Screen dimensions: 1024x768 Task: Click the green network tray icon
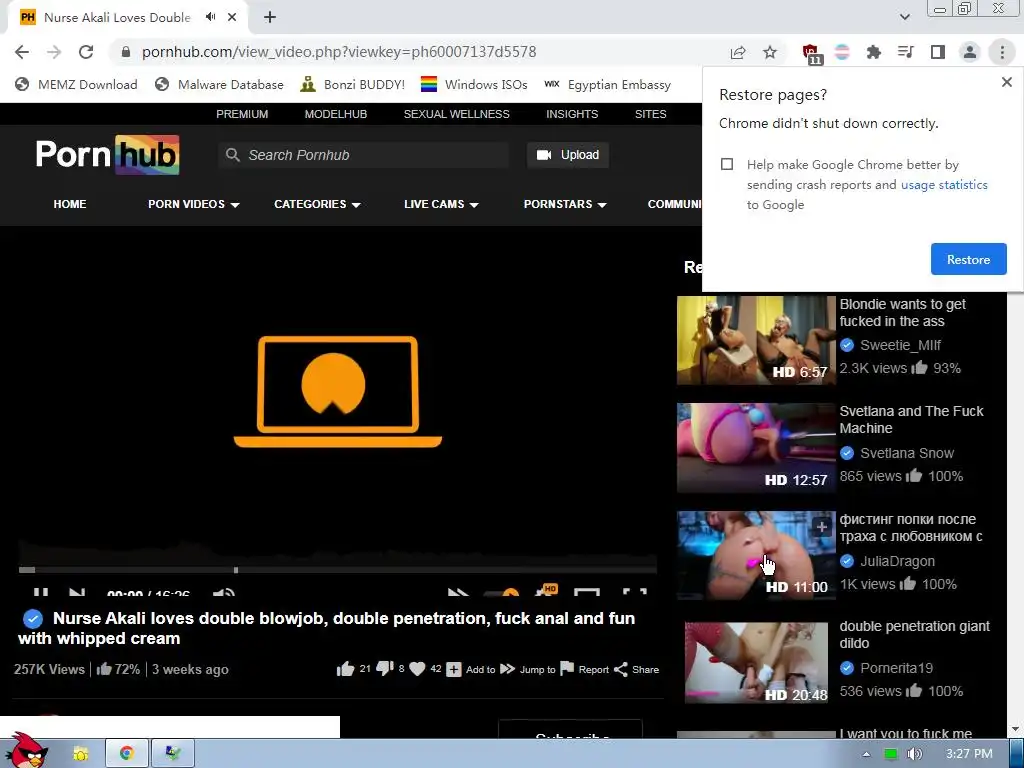tap(890, 754)
